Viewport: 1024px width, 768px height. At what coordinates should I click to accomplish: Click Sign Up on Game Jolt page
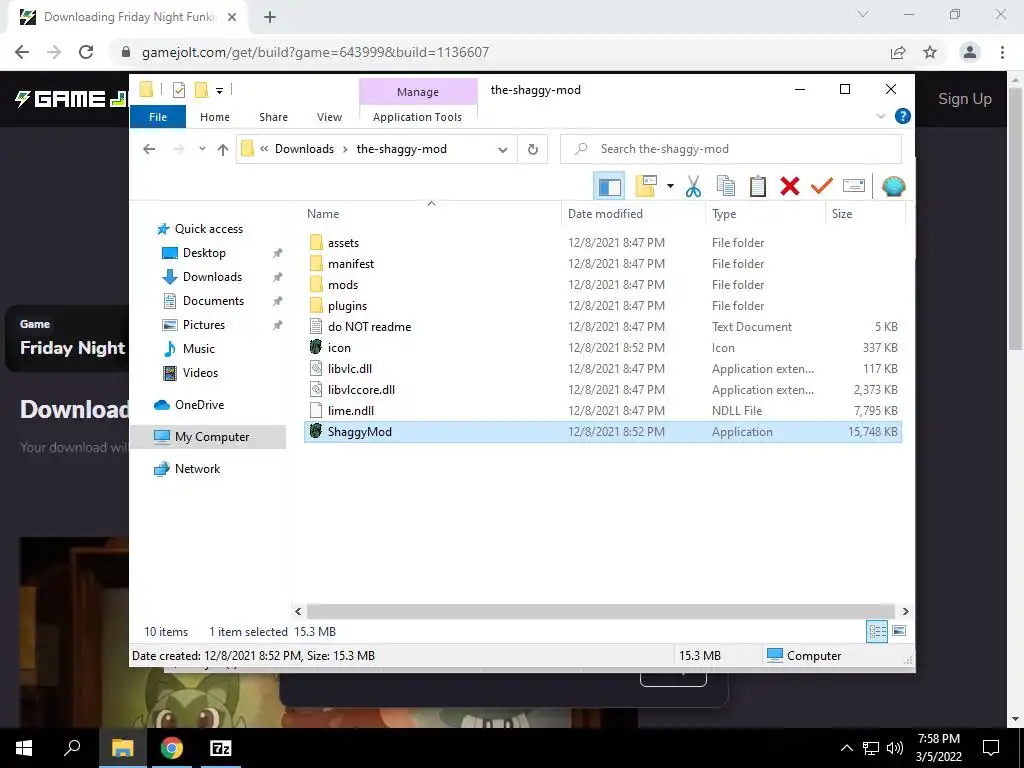click(x=965, y=99)
